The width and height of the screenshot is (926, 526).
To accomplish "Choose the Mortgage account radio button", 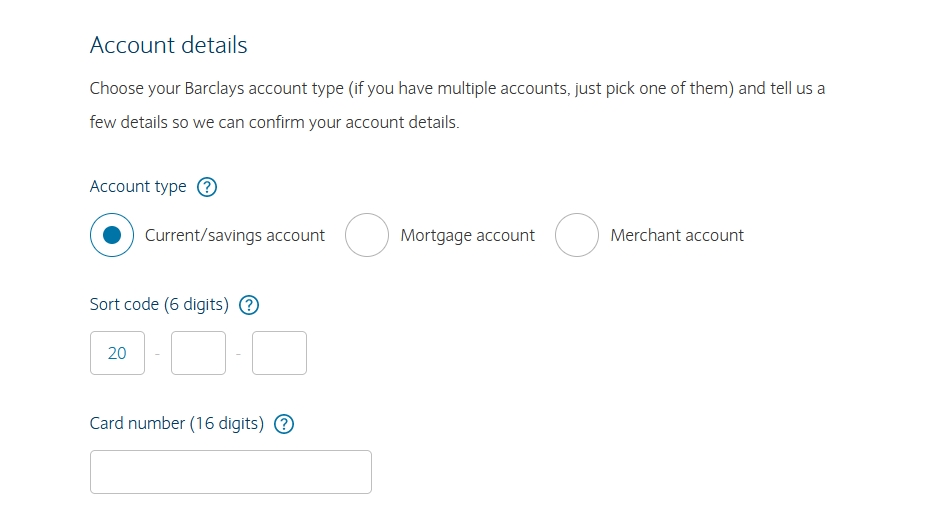I will click(367, 235).
